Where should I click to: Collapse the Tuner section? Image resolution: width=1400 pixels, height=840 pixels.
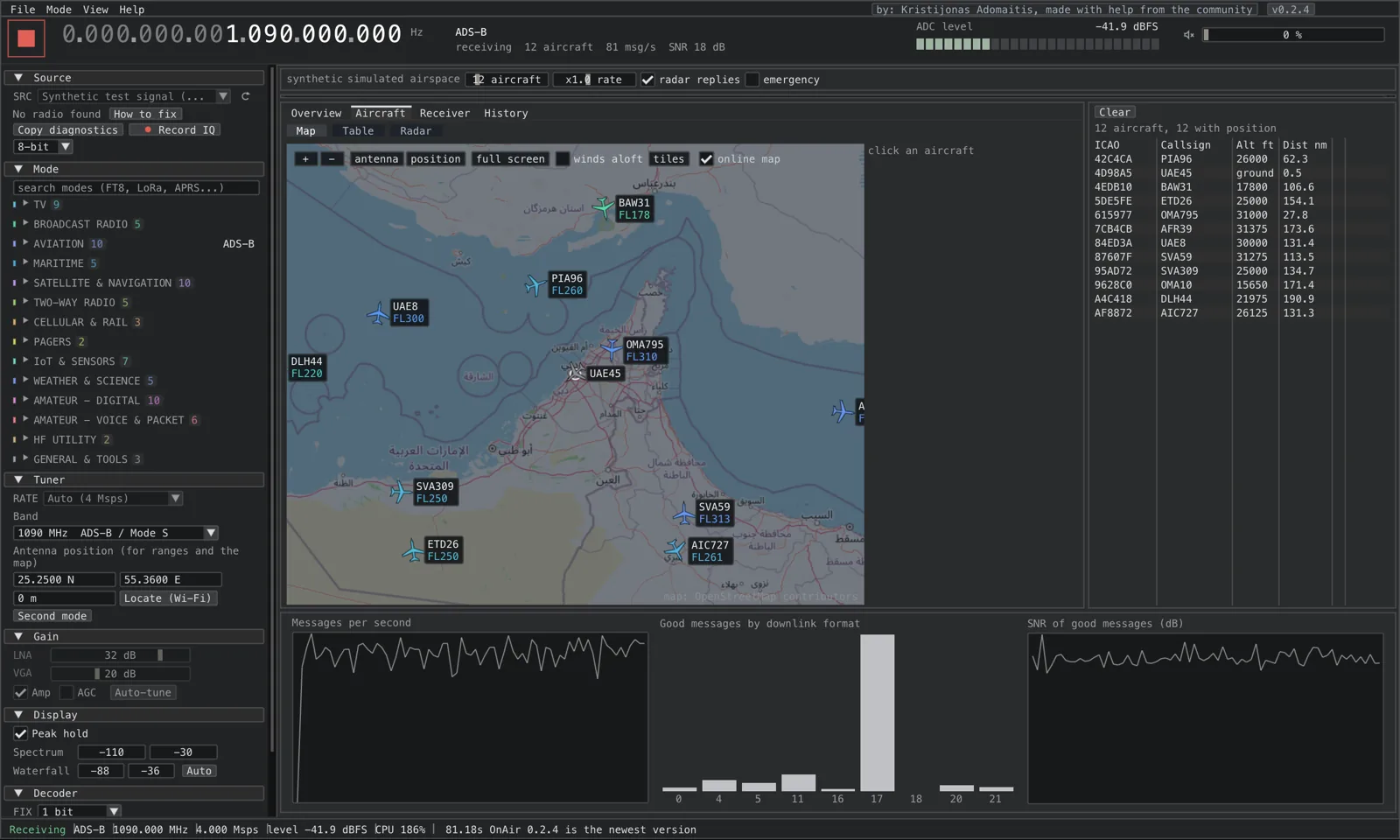click(134, 479)
